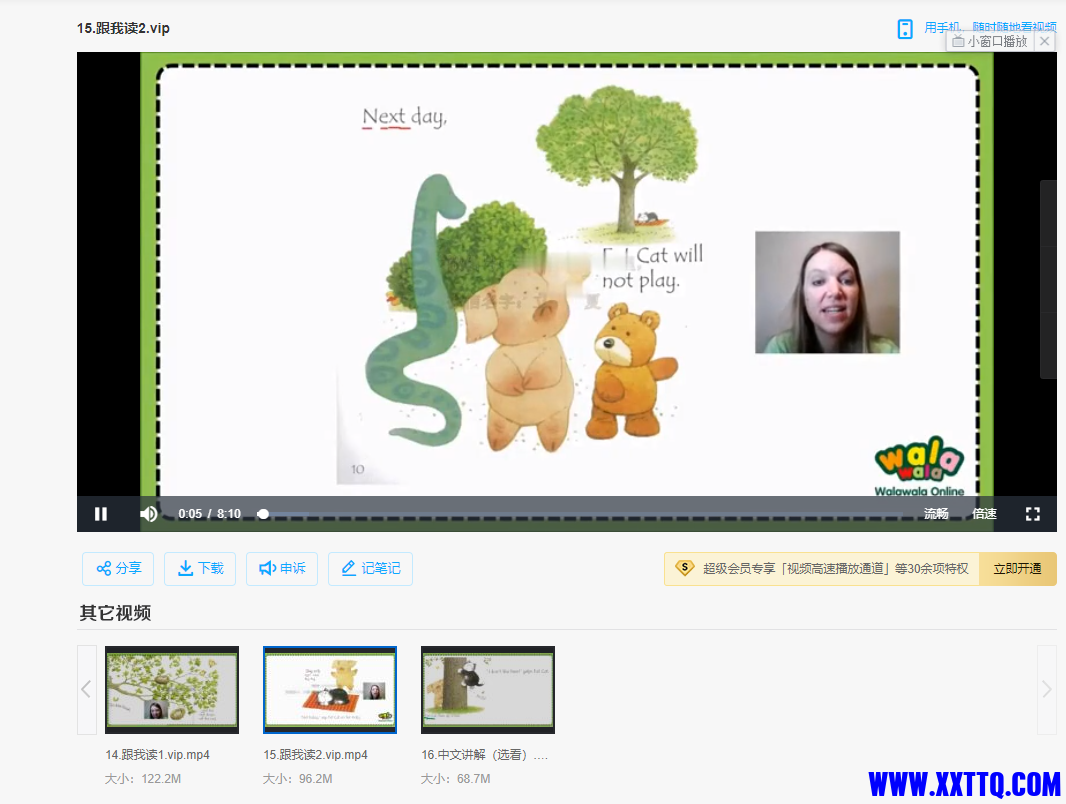The image size is (1066, 804).
Task: Click the 大小: 68.7M size text
Action: coord(455,779)
